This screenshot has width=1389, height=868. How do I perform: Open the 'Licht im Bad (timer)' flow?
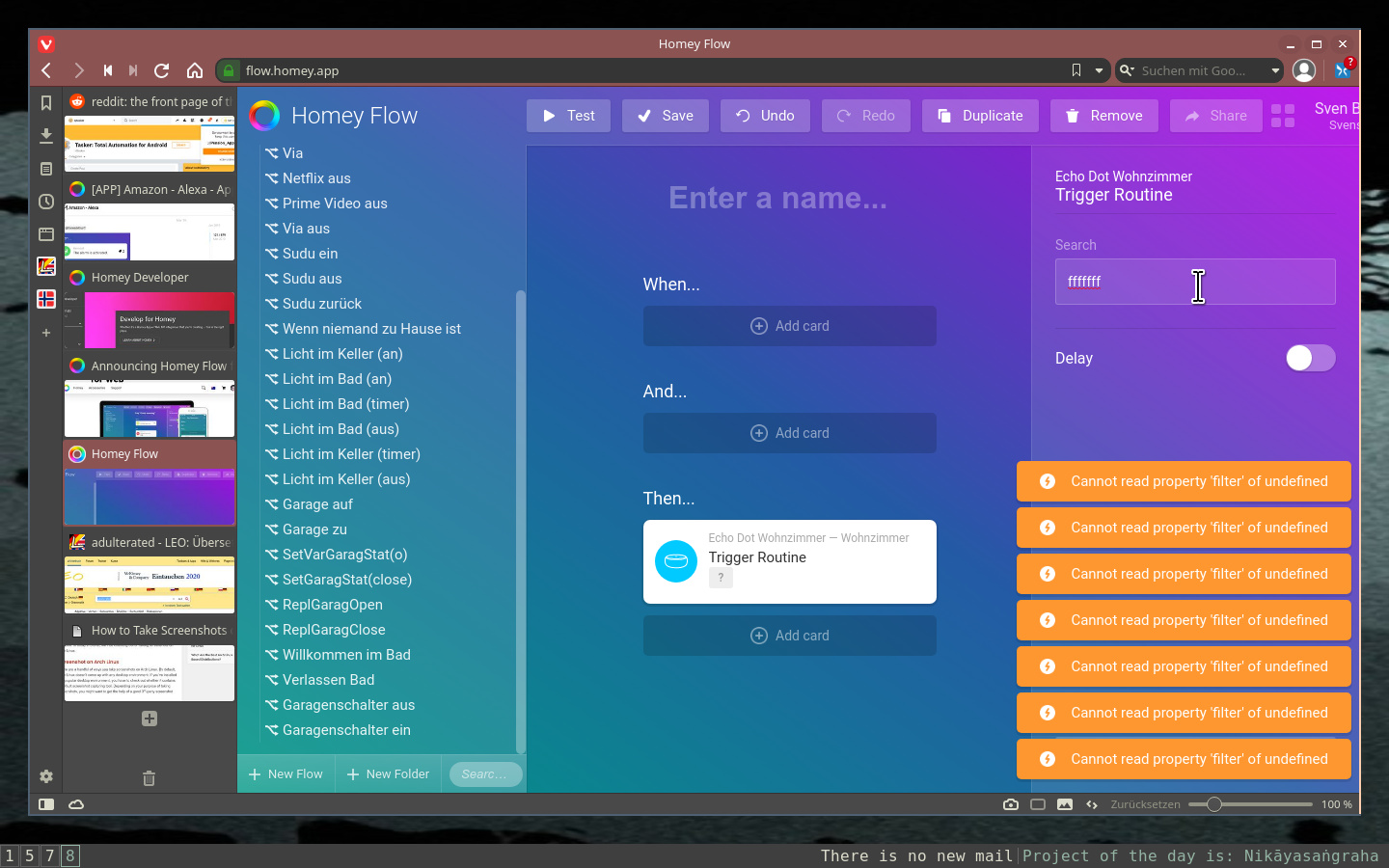(345, 404)
